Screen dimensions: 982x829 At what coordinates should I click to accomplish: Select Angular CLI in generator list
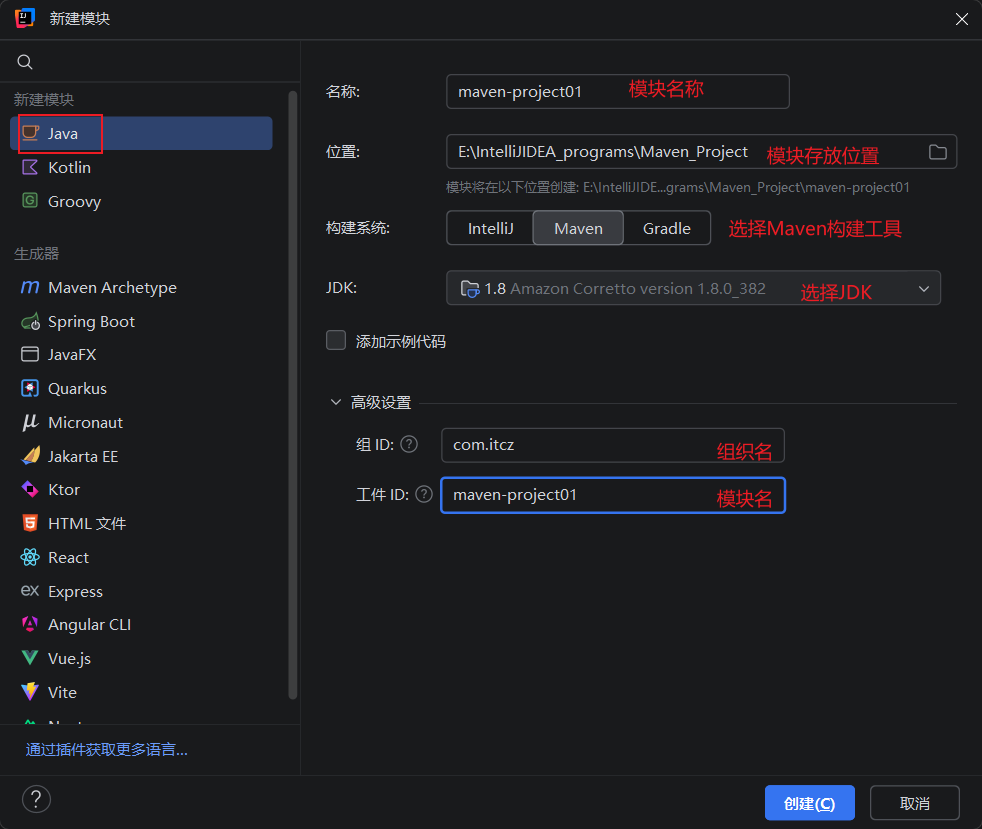(x=141, y=624)
